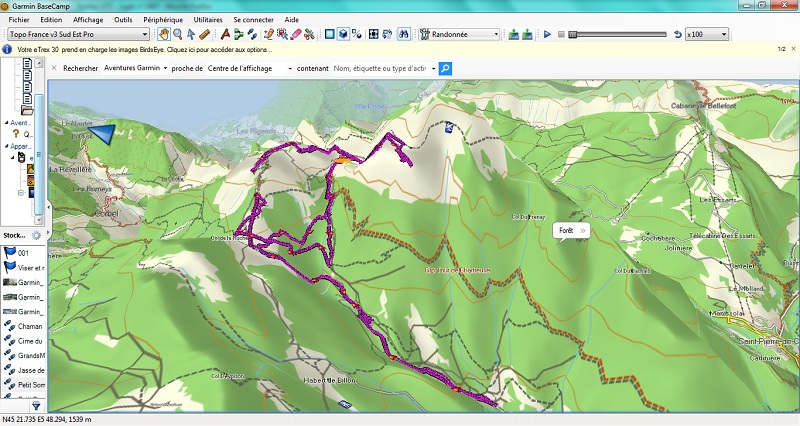Switch to 2D map view
The image size is (800, 426).
point(330,34)
